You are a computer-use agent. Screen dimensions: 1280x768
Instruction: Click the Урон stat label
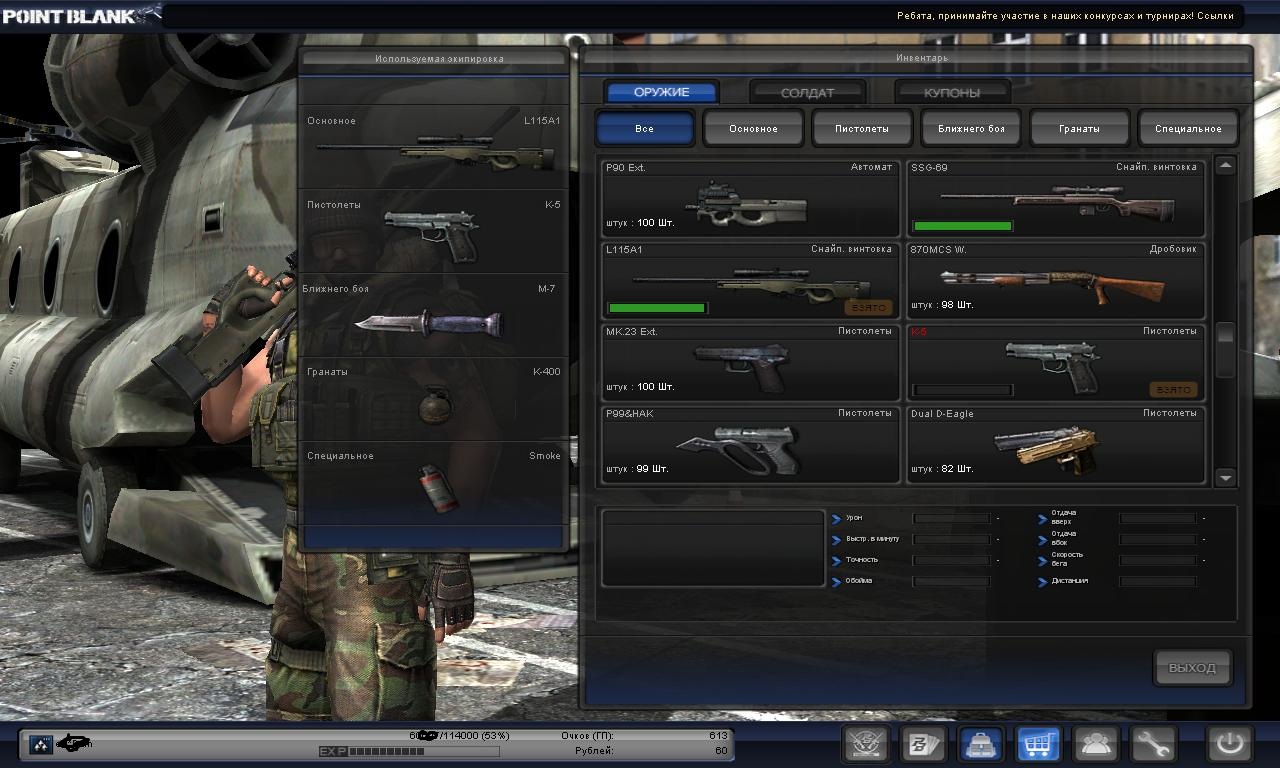tap(854, 518)
